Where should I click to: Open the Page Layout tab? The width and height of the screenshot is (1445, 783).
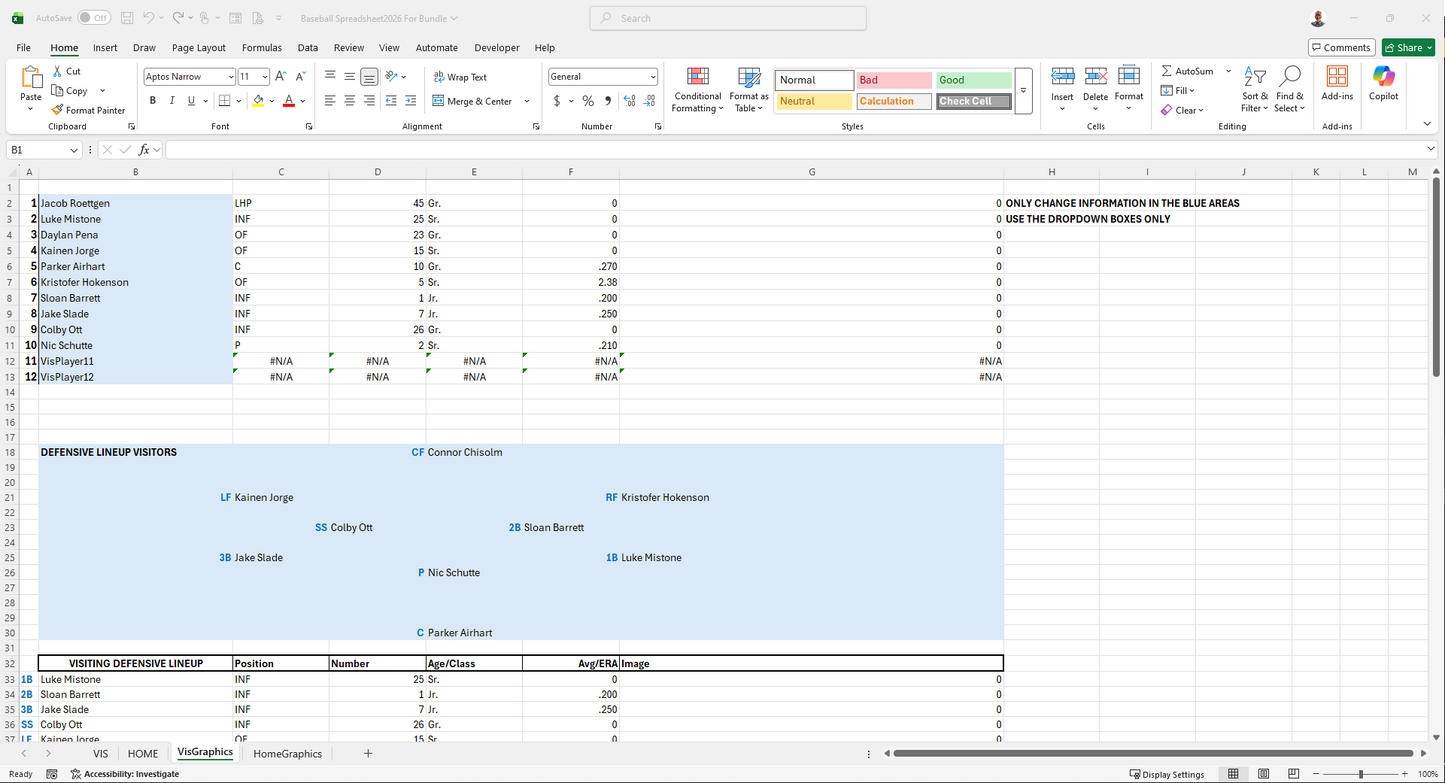click(x=199, y=47)
